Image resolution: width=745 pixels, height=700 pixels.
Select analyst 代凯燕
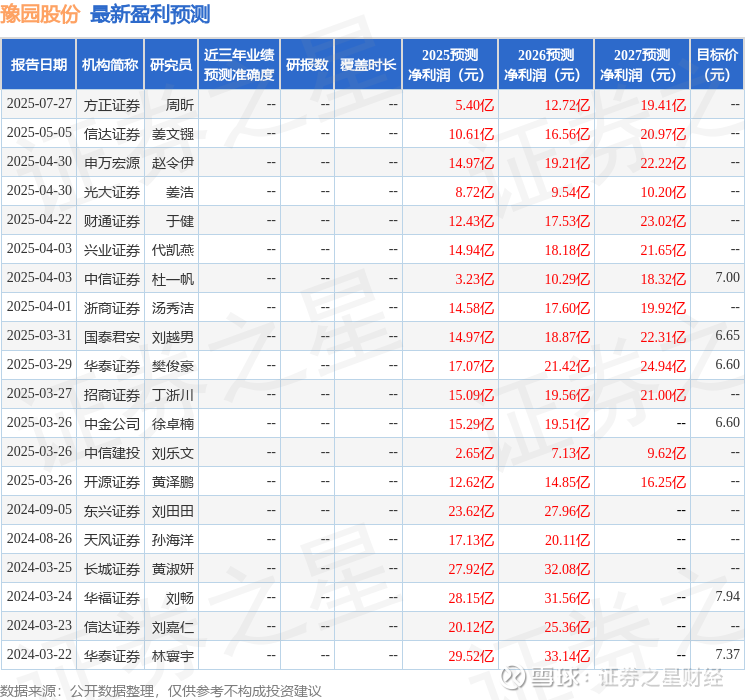pyautogui.click(x=173, y=250)
